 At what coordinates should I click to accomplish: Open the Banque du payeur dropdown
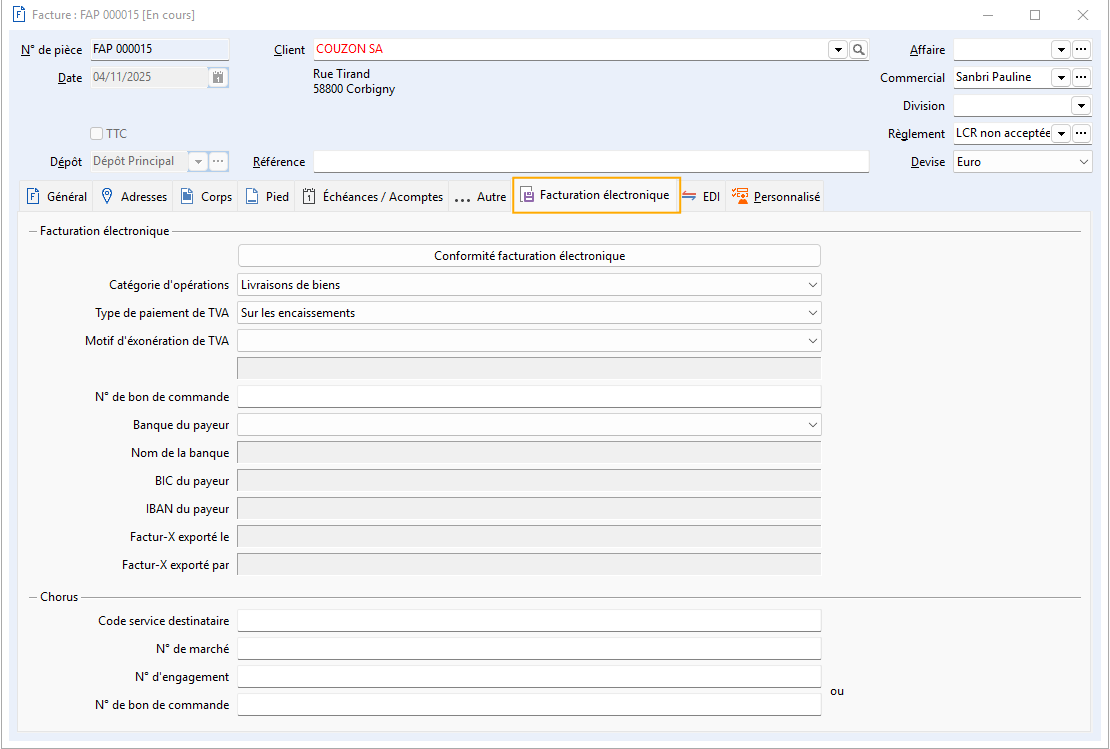click(812, 425)
